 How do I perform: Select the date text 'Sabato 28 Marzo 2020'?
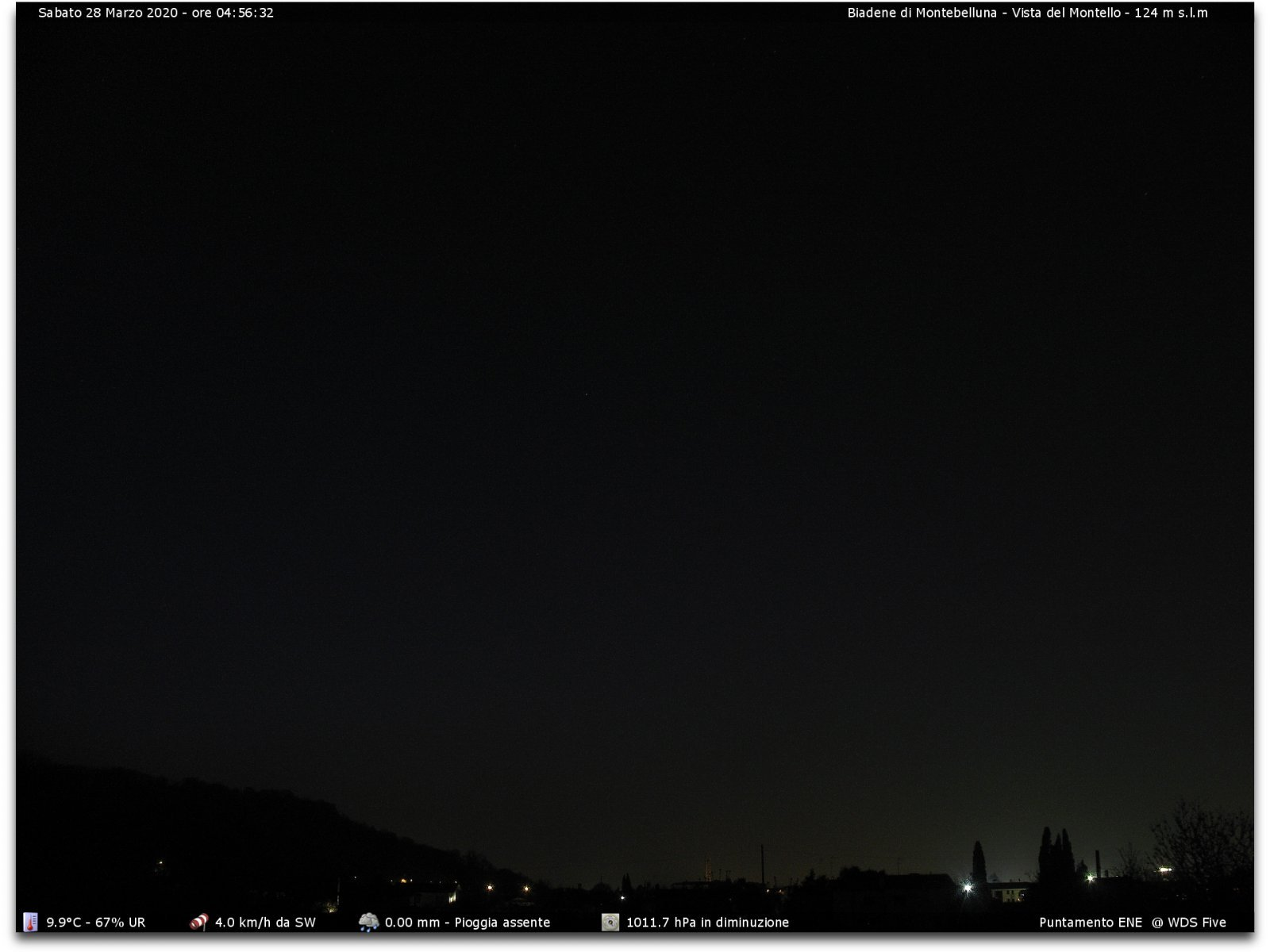tap(108, 13)
